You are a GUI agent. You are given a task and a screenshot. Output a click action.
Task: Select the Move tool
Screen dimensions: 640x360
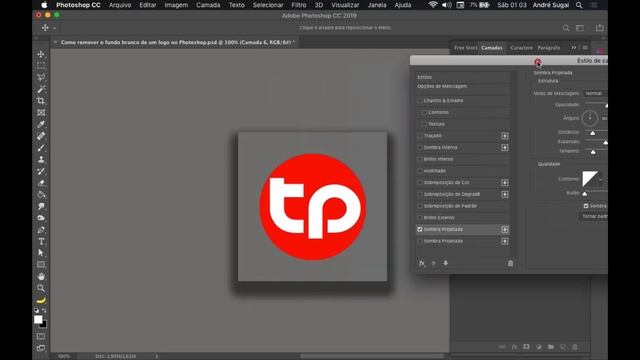(x=41, y=54)
